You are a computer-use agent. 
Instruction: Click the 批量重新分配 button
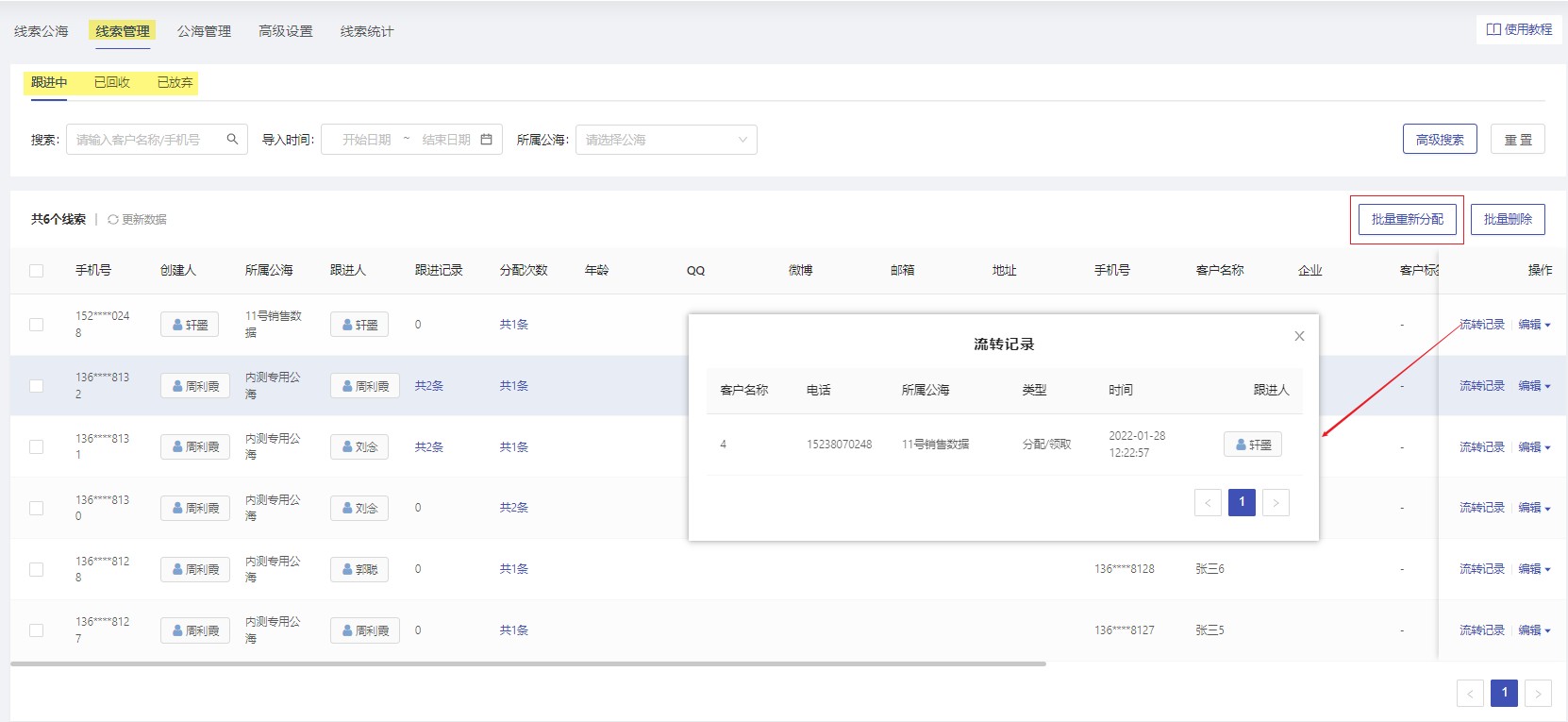1408,219
